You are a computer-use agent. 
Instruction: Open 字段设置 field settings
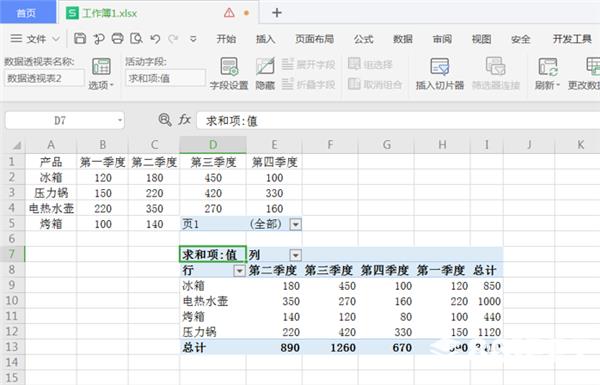coord(229,73)
